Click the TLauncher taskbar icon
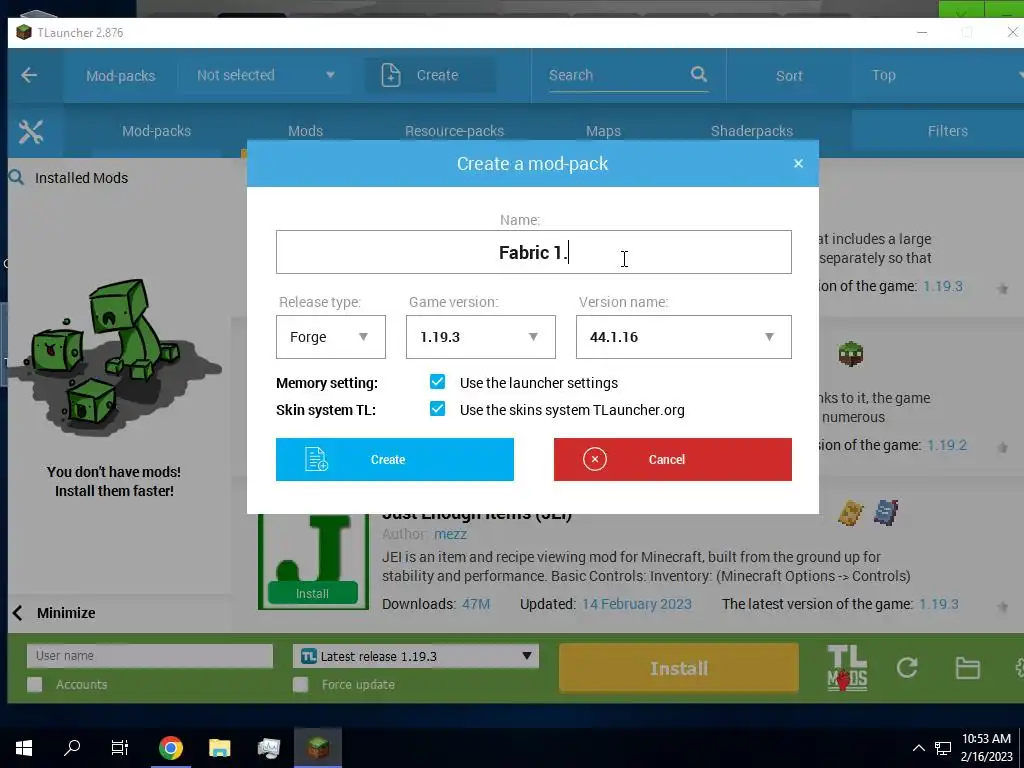 (318, 747)
